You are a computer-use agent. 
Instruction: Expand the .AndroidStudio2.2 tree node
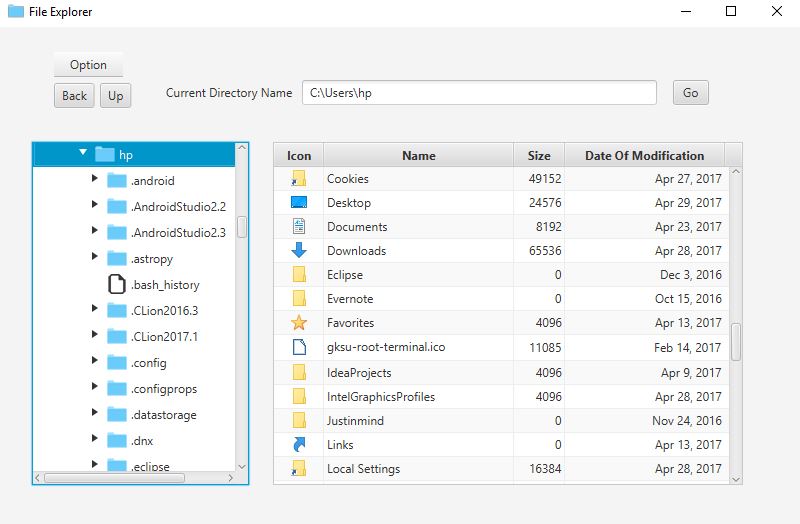[x=94, y=204]
